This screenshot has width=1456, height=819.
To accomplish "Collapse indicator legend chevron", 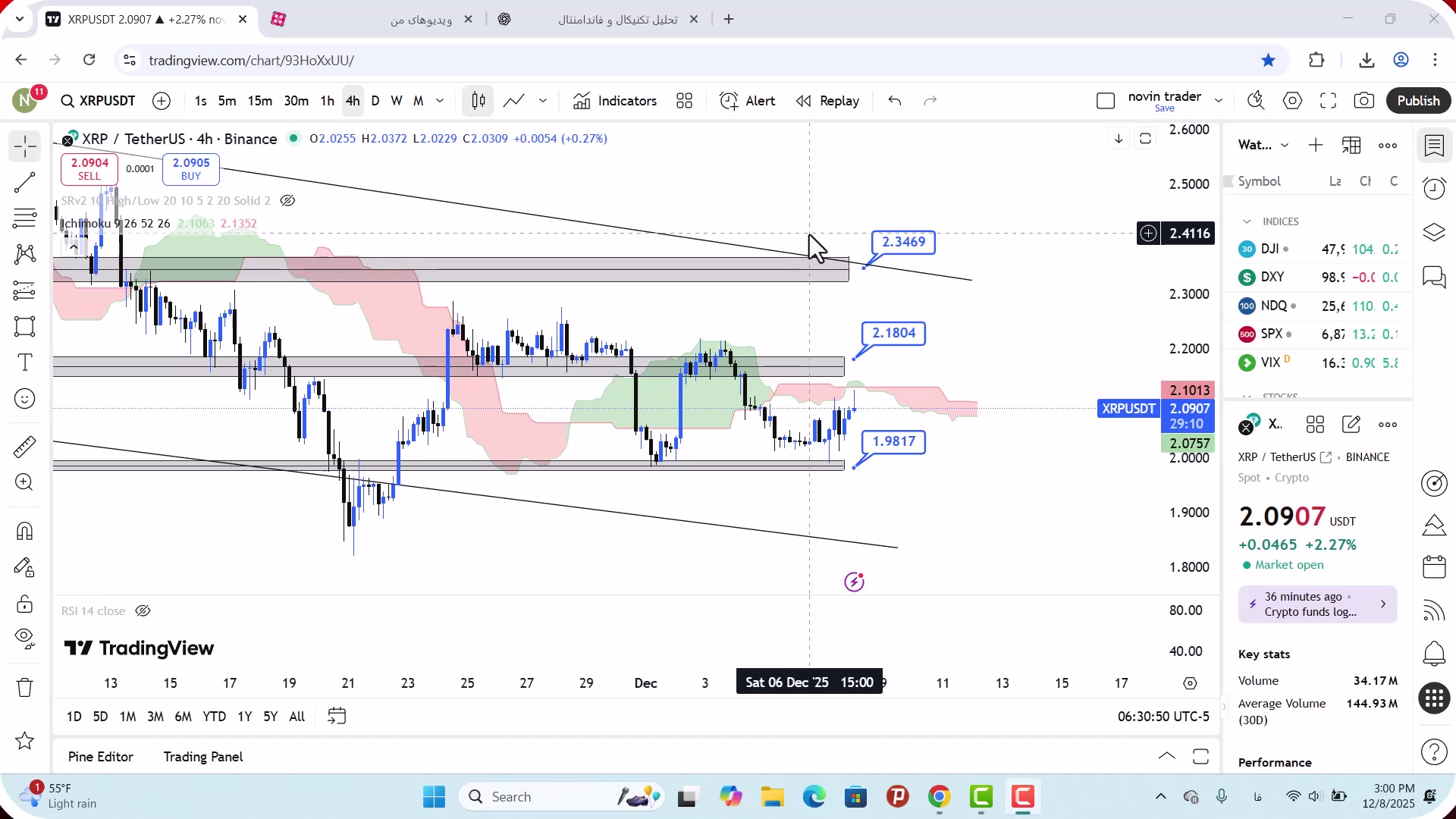I will click(x=74, y=246).
